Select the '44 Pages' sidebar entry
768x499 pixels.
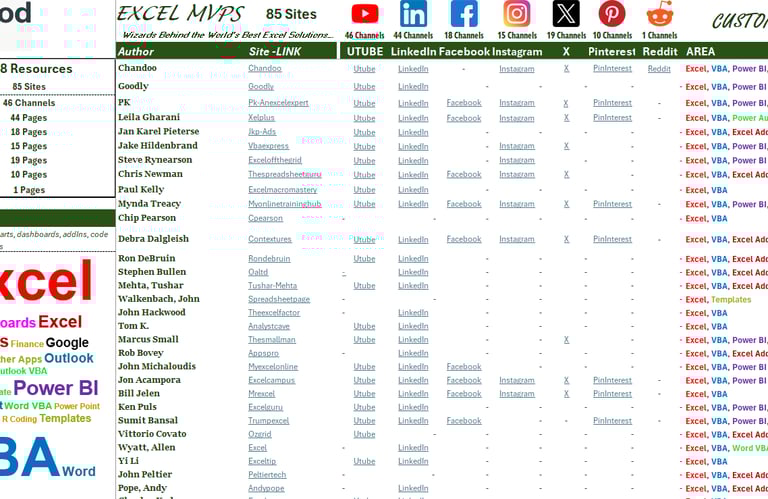tap(28, 118)
